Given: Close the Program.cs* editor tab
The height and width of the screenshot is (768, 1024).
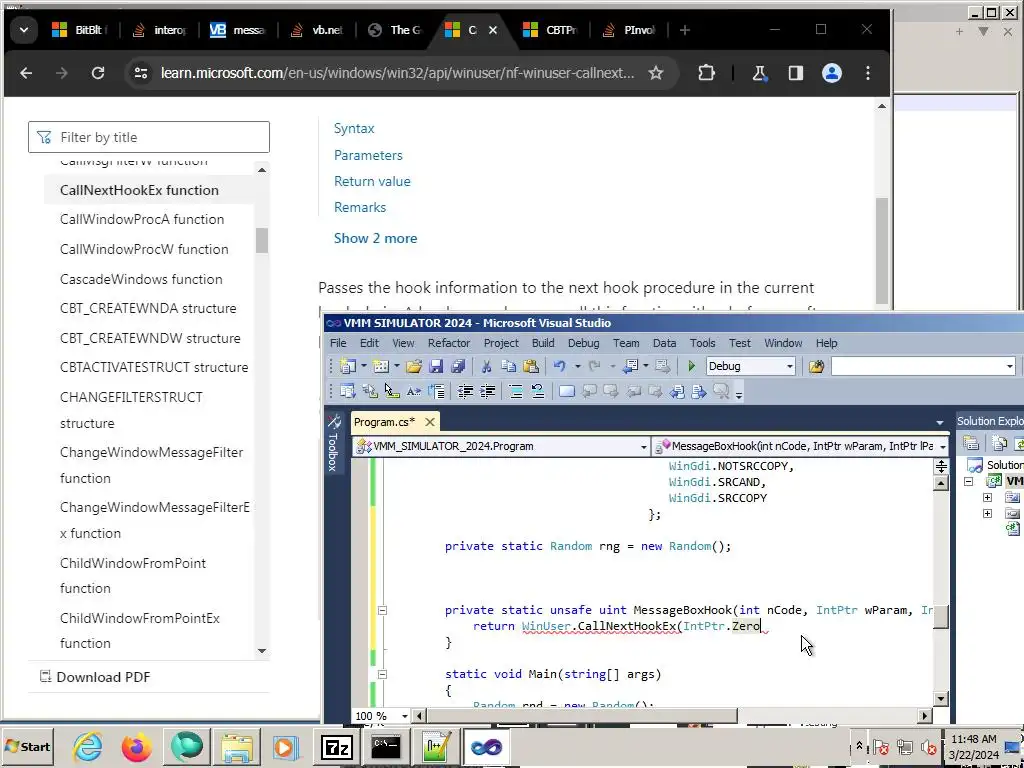Looking at the screenshot, I should click(430, 423).
